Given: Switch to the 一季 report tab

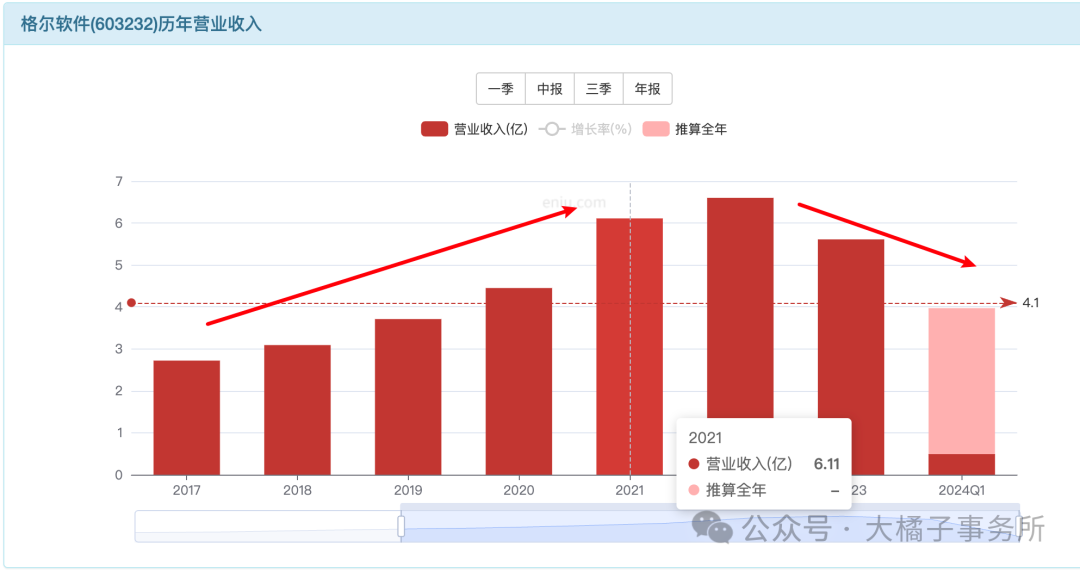Looking at the screenshot, I should (x=501, y=89).
